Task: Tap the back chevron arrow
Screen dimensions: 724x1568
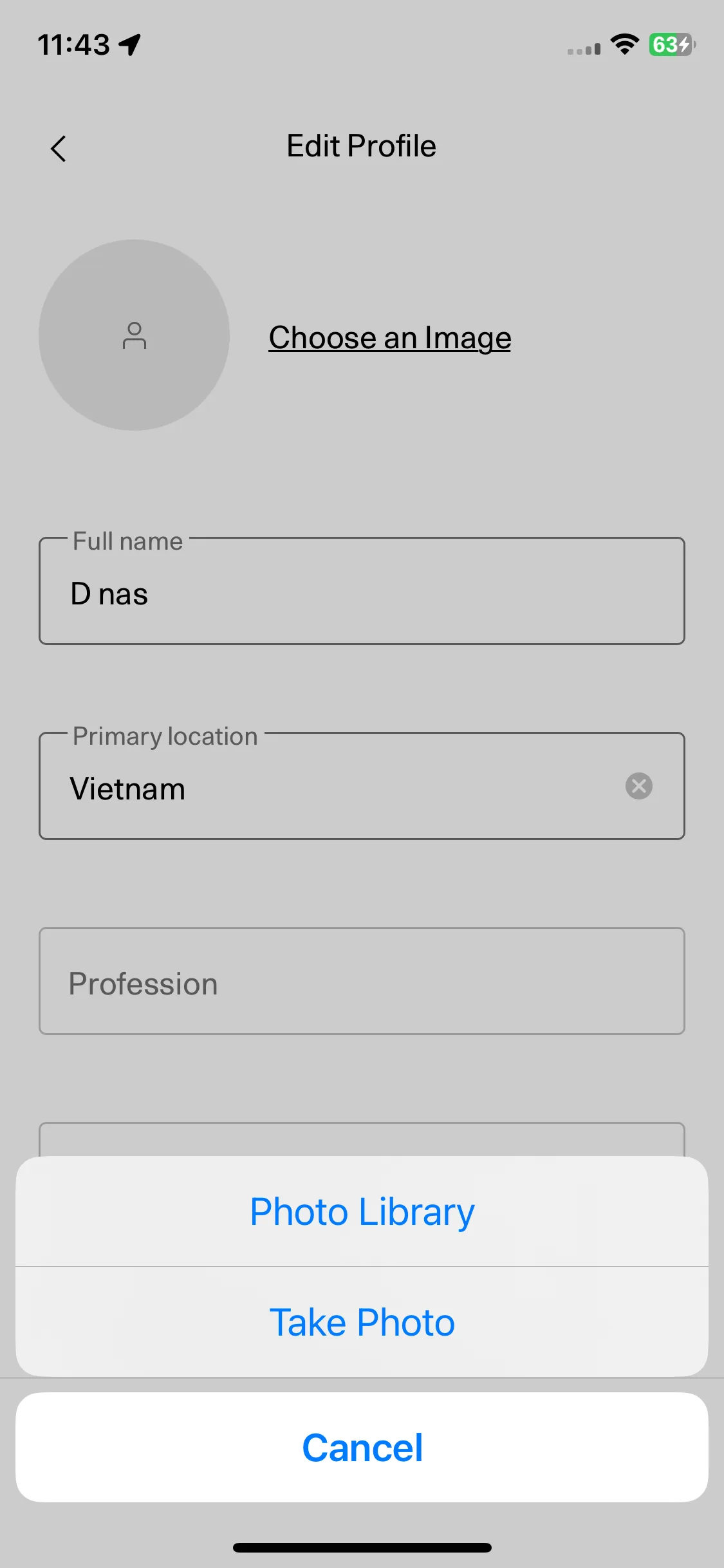Action: pyautogui.click(x=59, y=149)
